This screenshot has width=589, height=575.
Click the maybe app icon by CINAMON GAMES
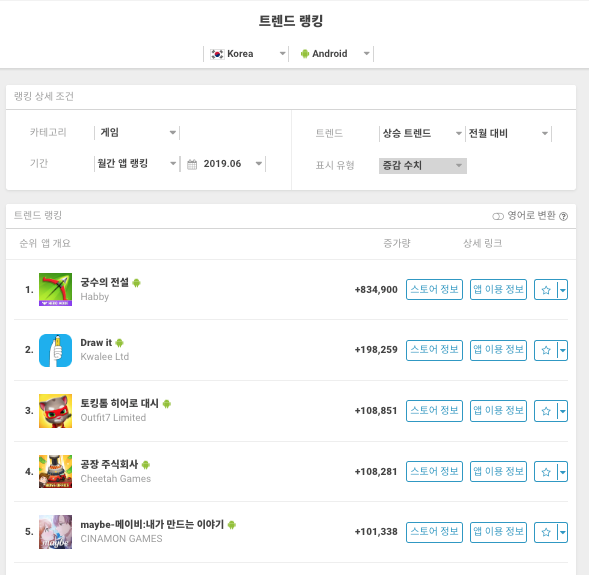pos(55,532)
